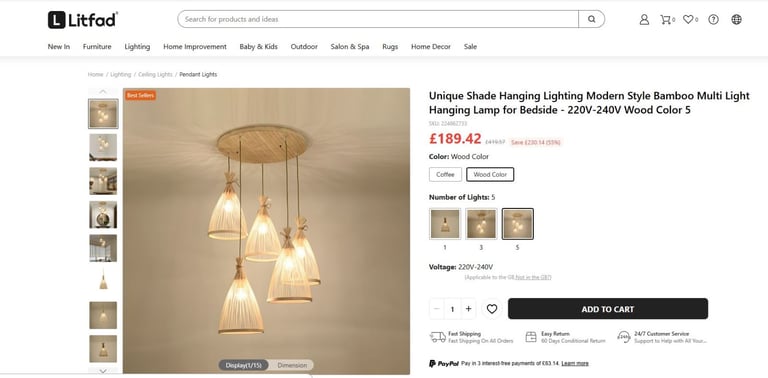This screenshot has height=378, width=768.
Task: Switch to the Dimension tab
Action: click(x=292, y=365)
